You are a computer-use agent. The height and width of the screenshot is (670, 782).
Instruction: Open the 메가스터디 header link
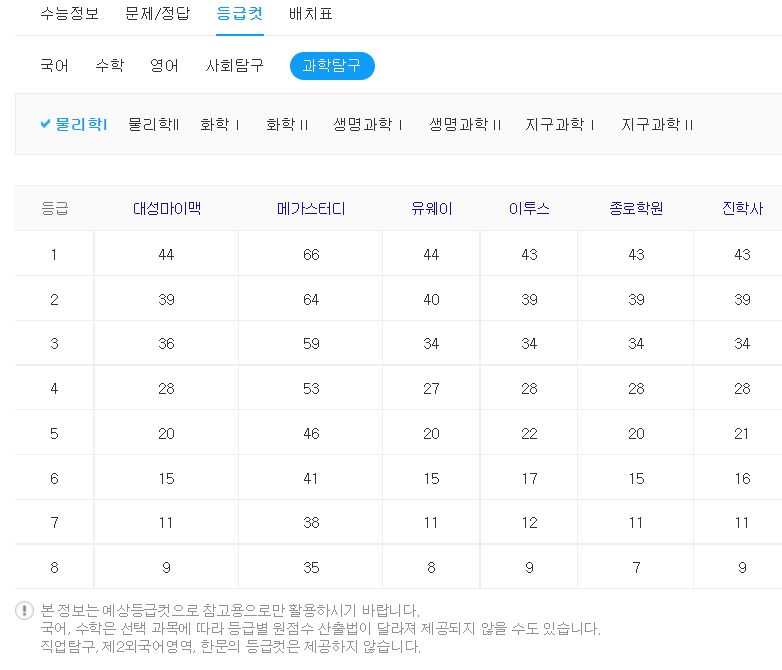[311, 209]
